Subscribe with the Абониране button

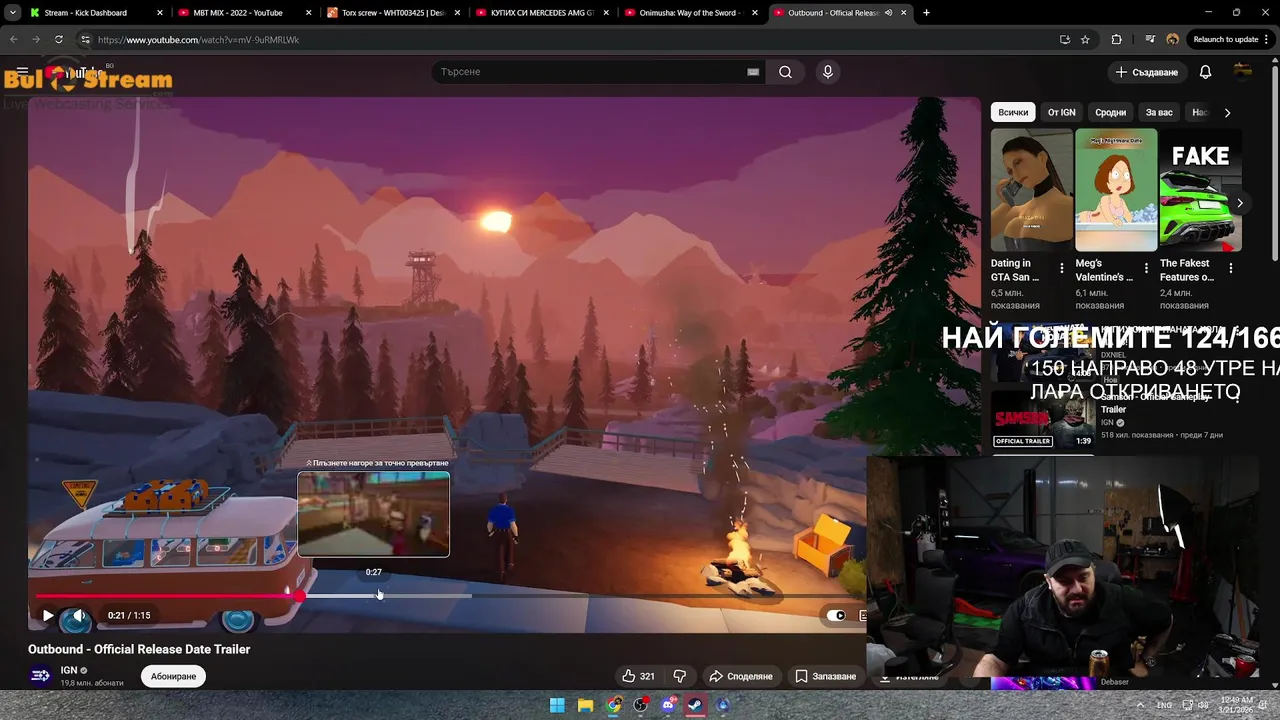coord(173,676)
